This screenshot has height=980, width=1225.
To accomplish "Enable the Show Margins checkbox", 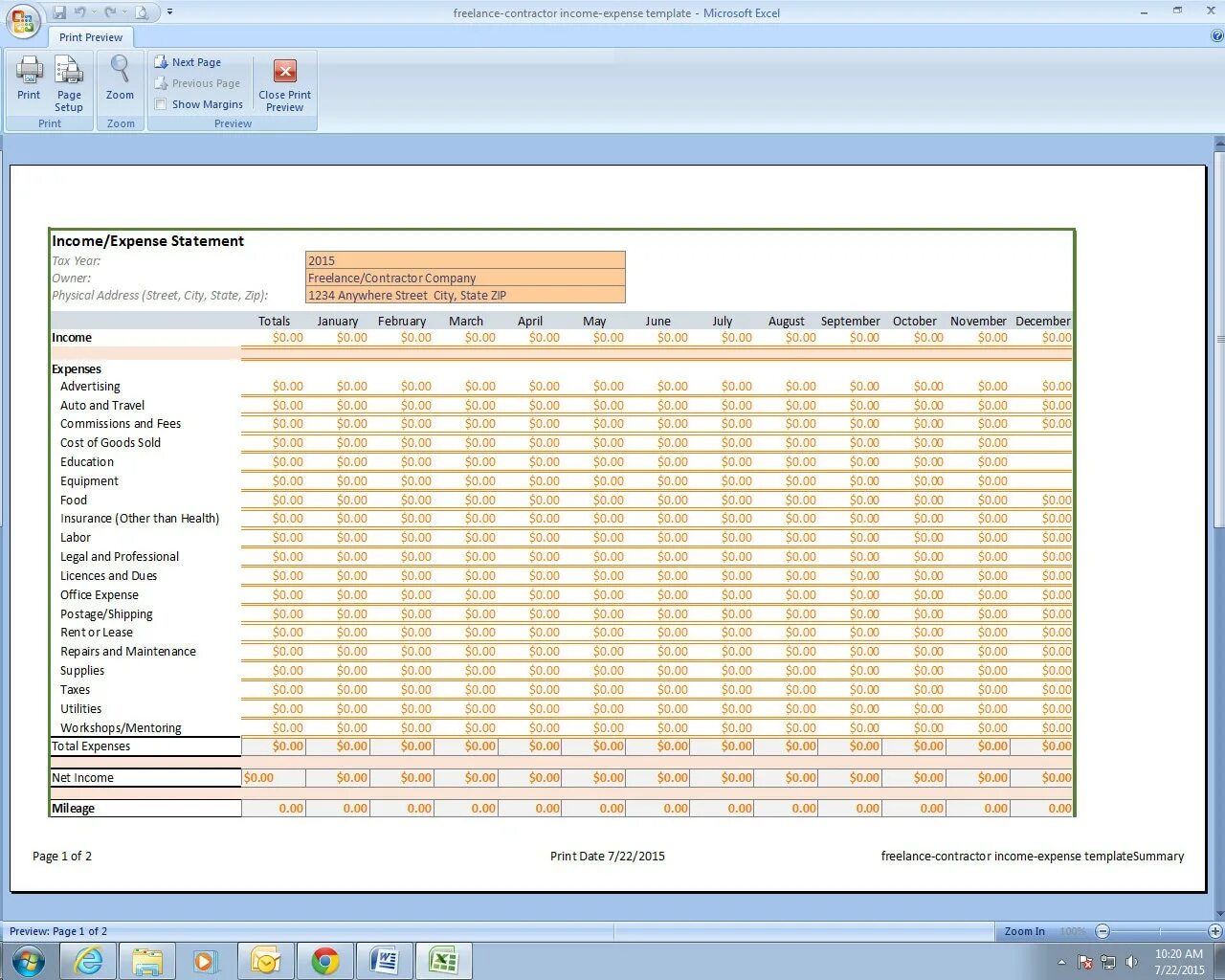I will [x=161, y=103].
